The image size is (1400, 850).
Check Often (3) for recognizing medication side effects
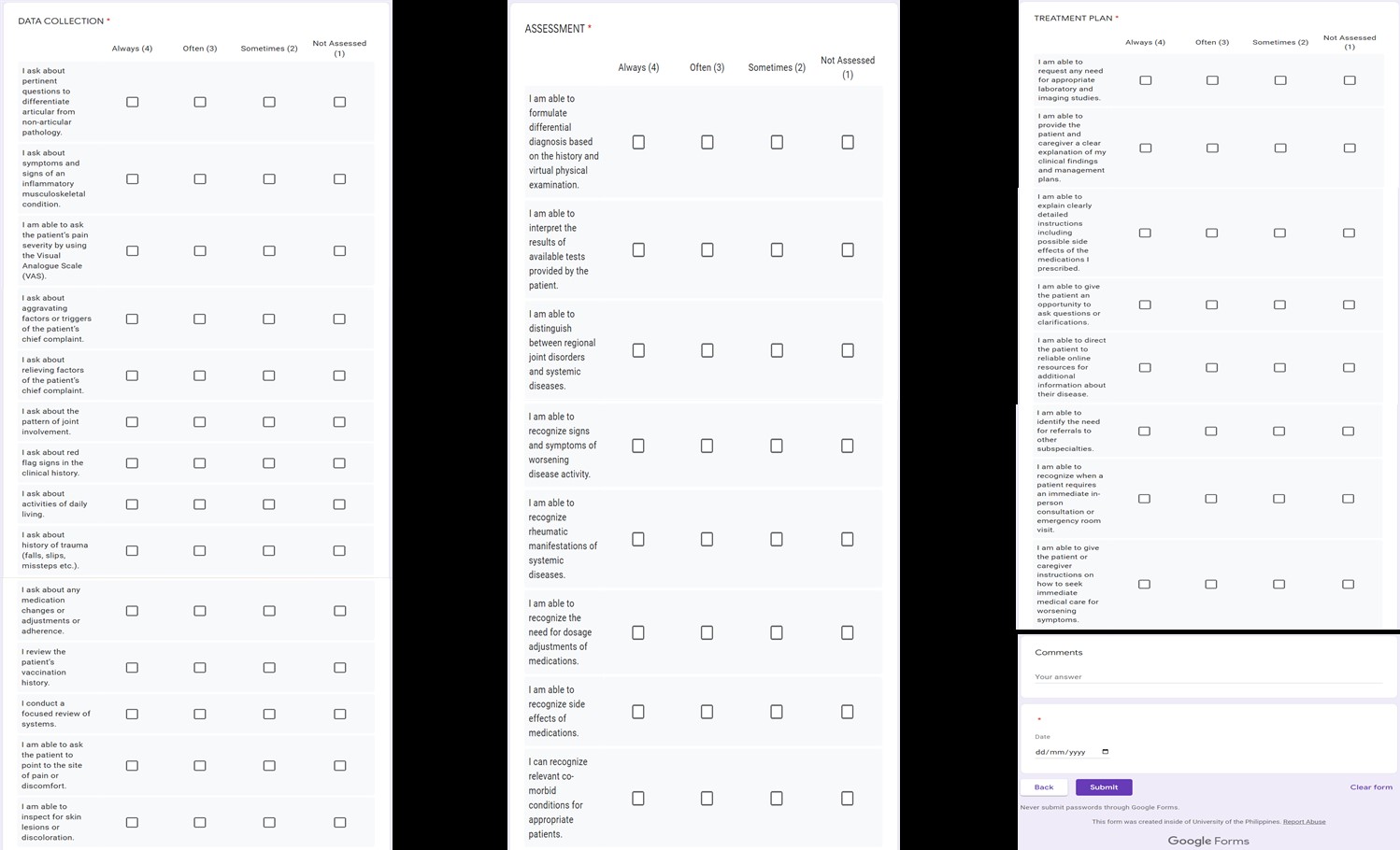click(x=707, y=712)
